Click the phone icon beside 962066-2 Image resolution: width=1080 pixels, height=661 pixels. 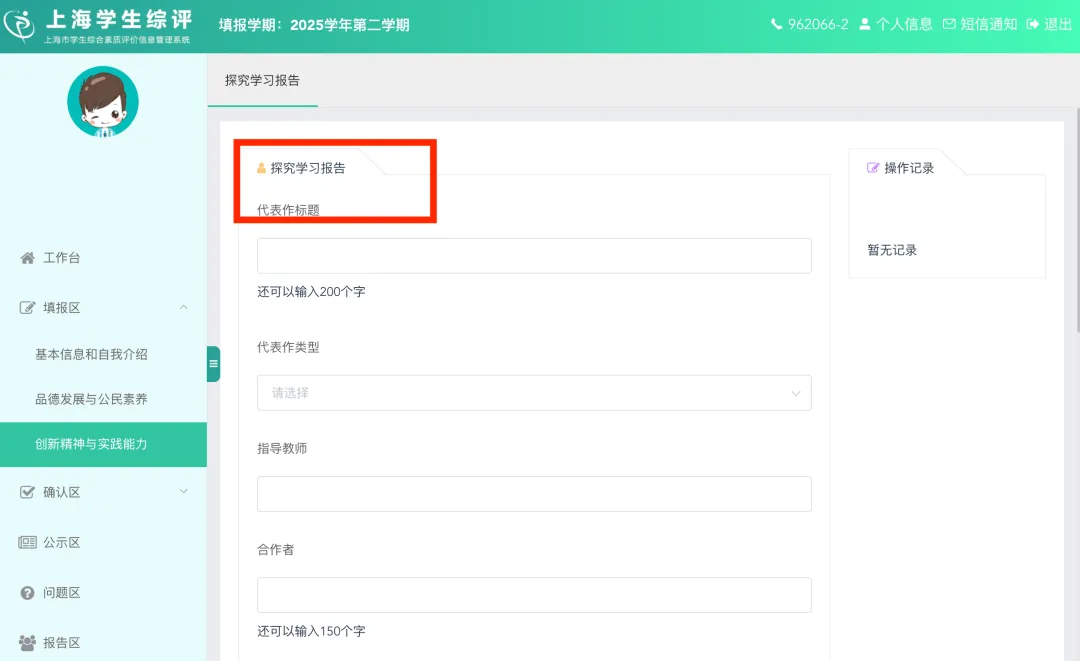click(x=776, y=24)
